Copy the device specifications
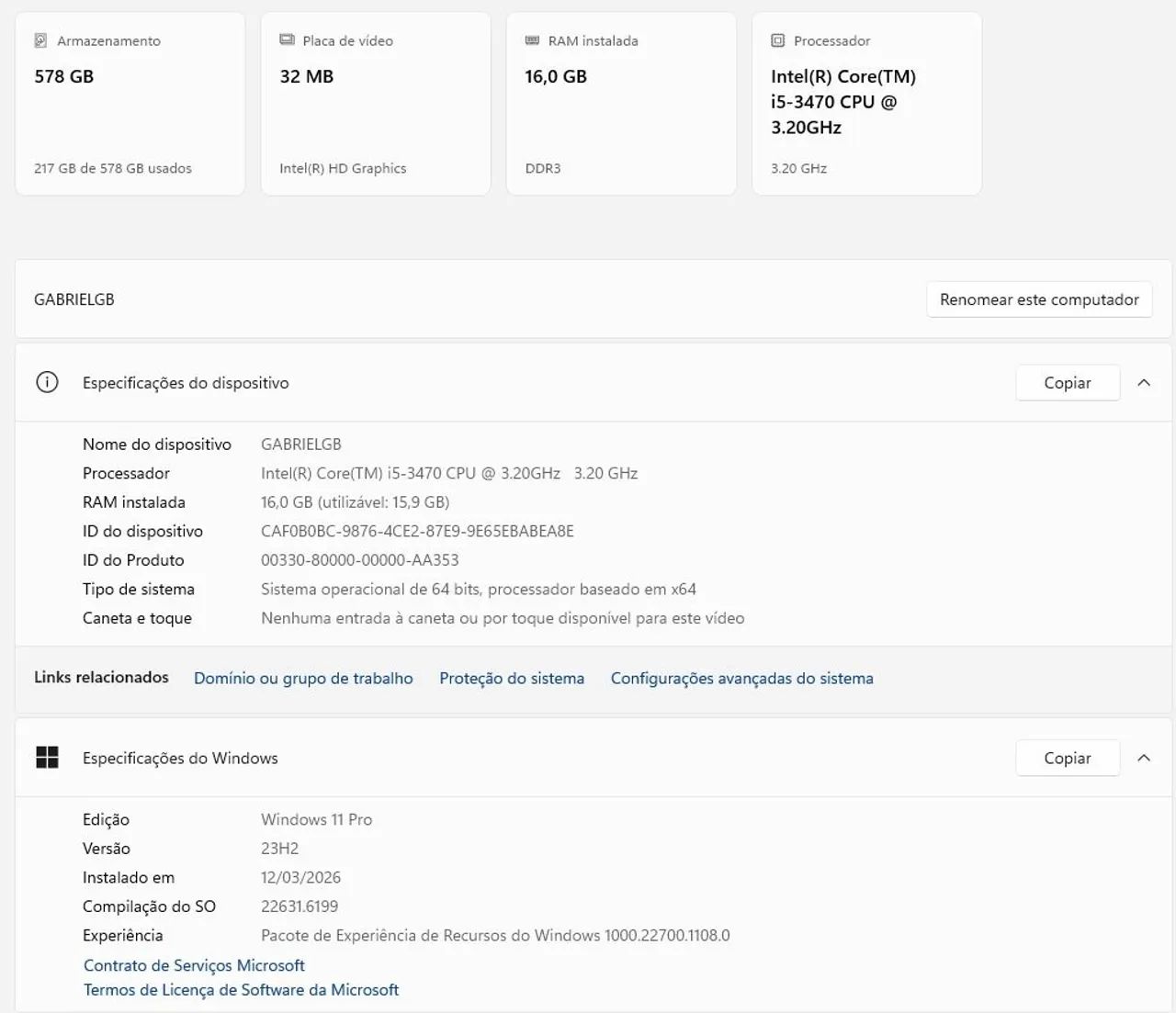1176x1013 pixels. pyautogui.click(x=1068, y=383)
